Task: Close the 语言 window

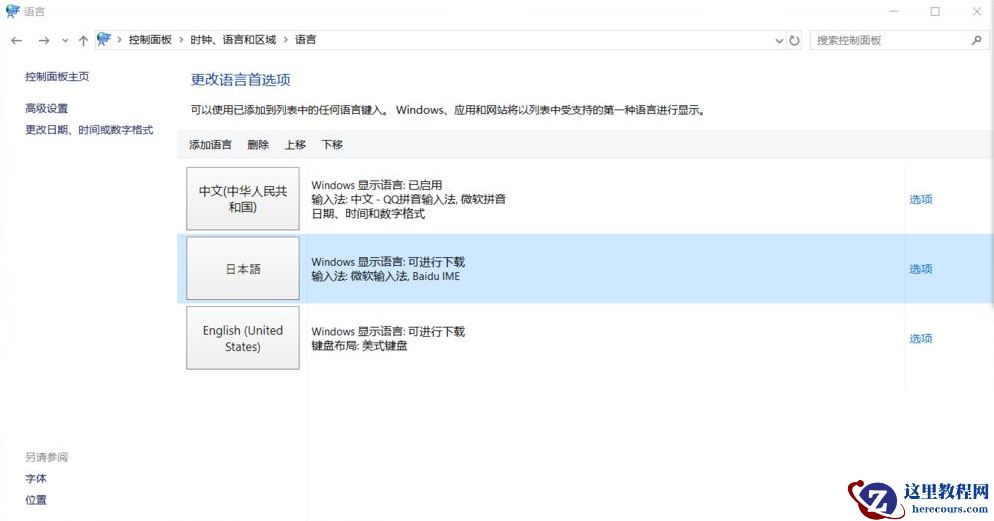Action: tap(977, 11)
